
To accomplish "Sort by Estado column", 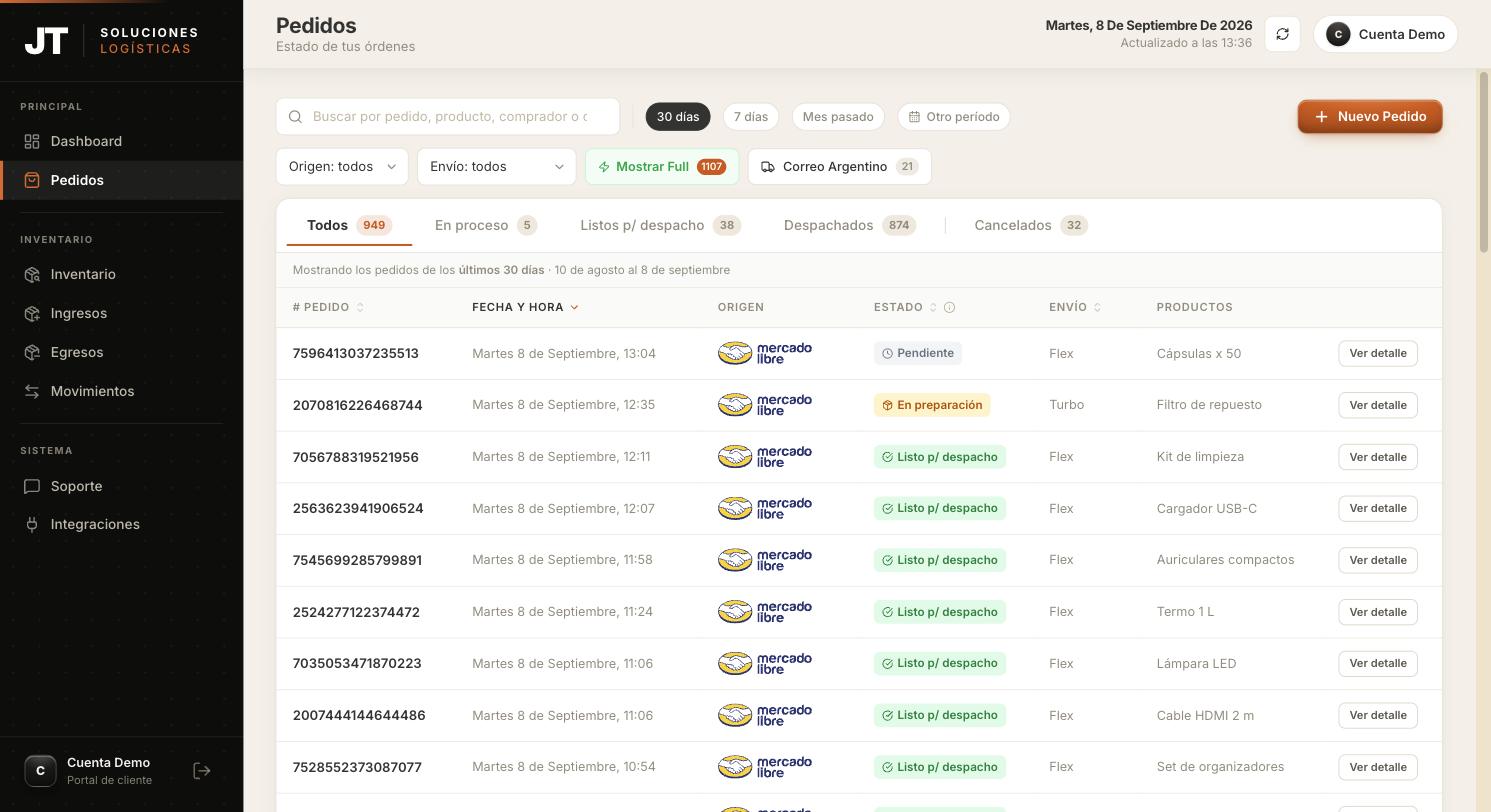I will click(905, 307).
